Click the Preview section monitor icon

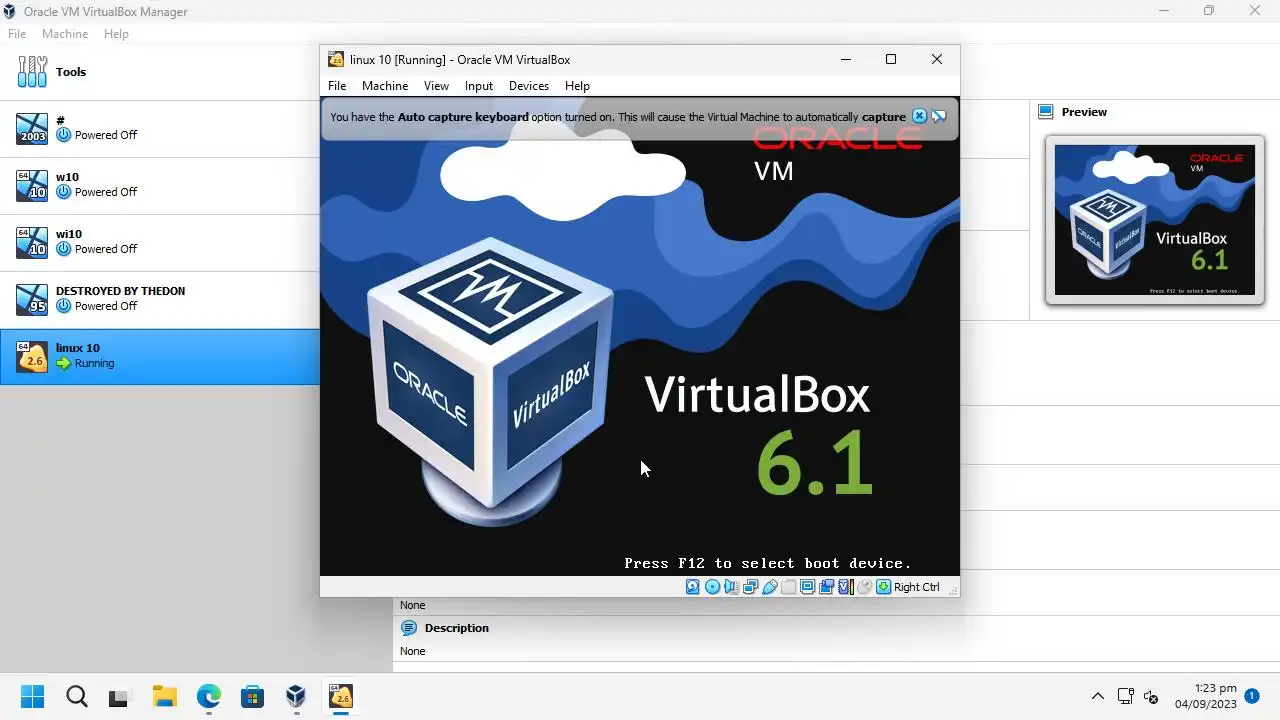point(1046,112)
